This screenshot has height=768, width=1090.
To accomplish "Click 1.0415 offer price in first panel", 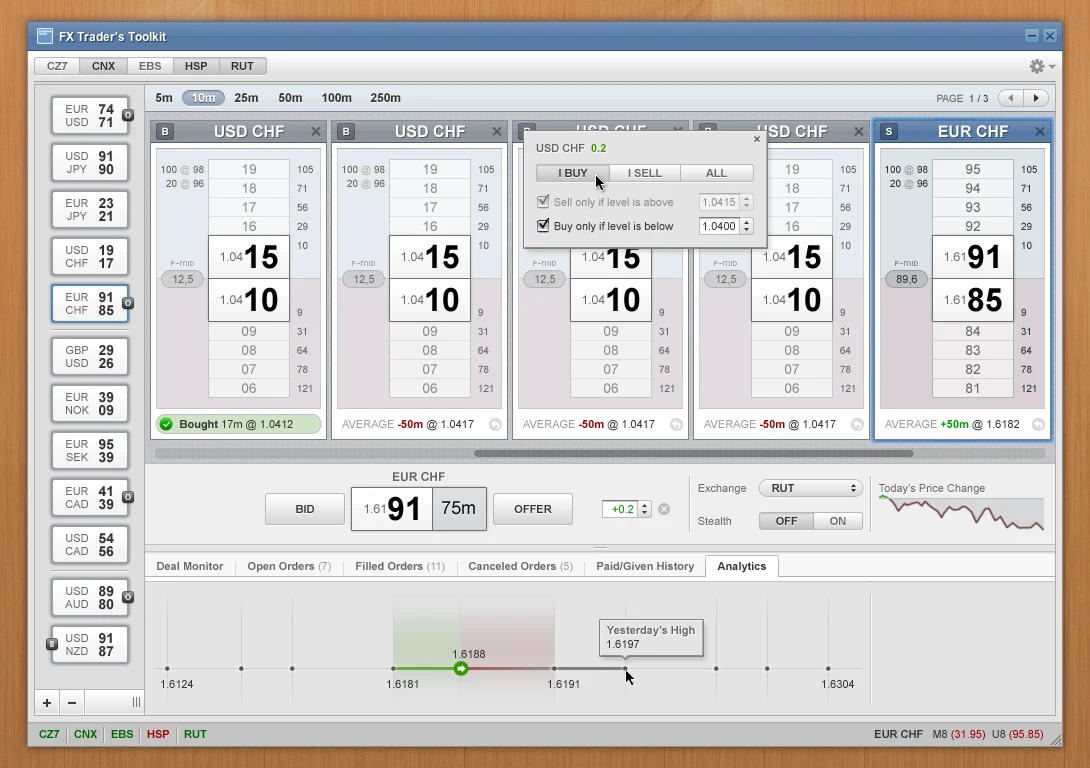I will (249, 257).
